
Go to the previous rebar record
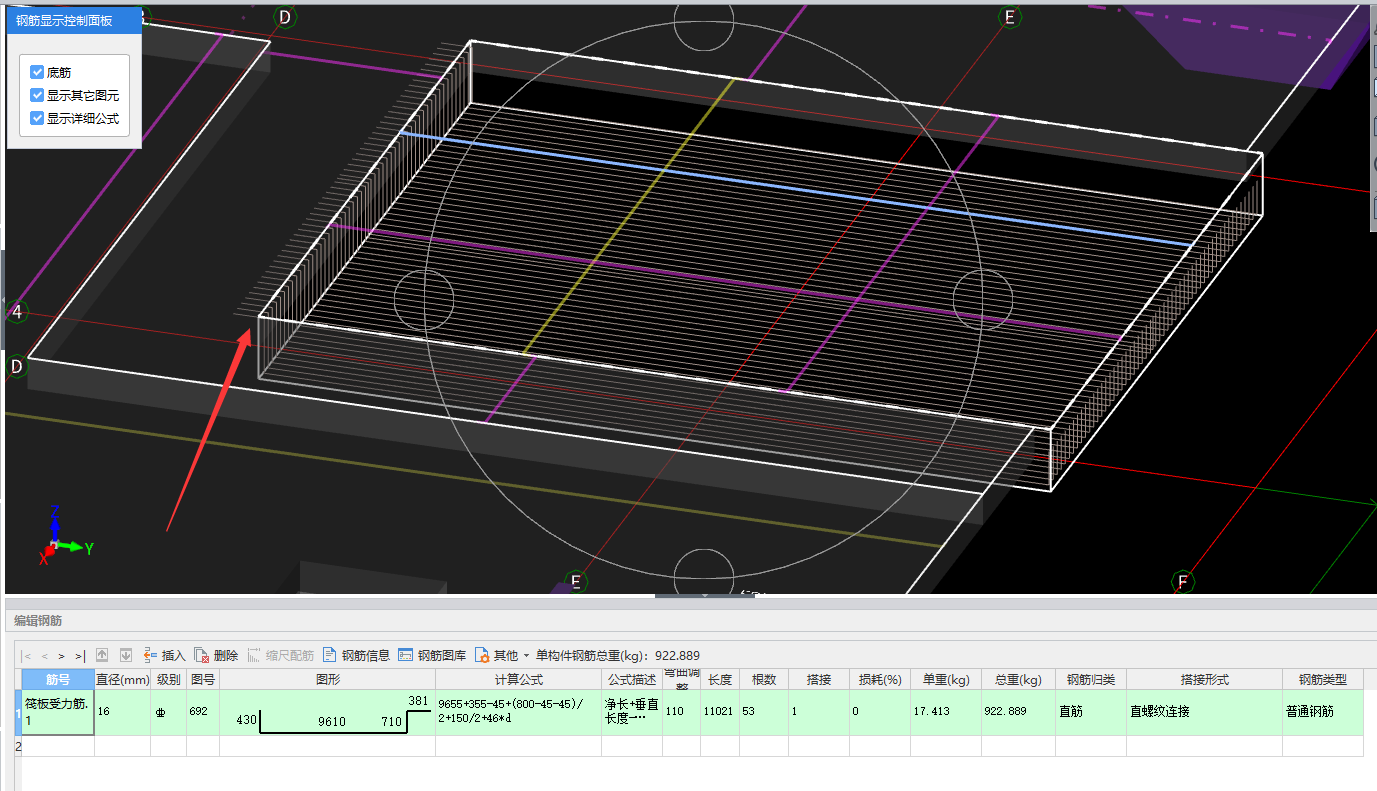point(45,656)
